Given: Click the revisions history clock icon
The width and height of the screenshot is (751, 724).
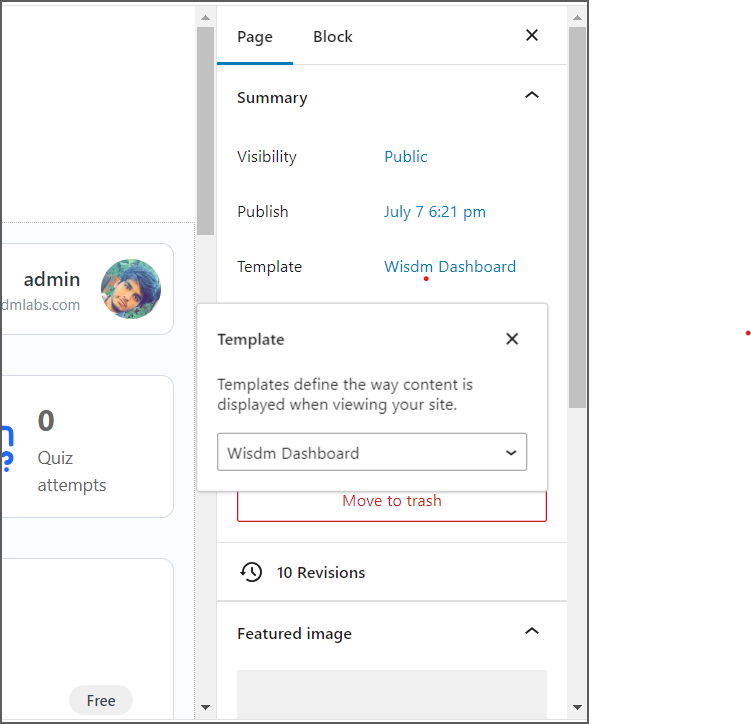Looking at the screenshot, I should 251,572.
